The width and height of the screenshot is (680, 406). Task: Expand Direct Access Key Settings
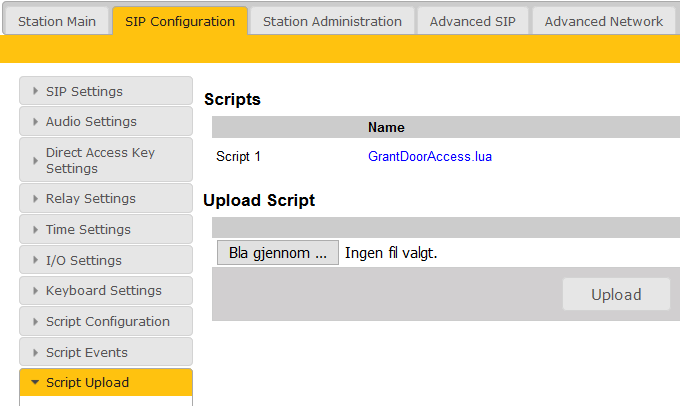pyautogui.click(x=106, y=160)
